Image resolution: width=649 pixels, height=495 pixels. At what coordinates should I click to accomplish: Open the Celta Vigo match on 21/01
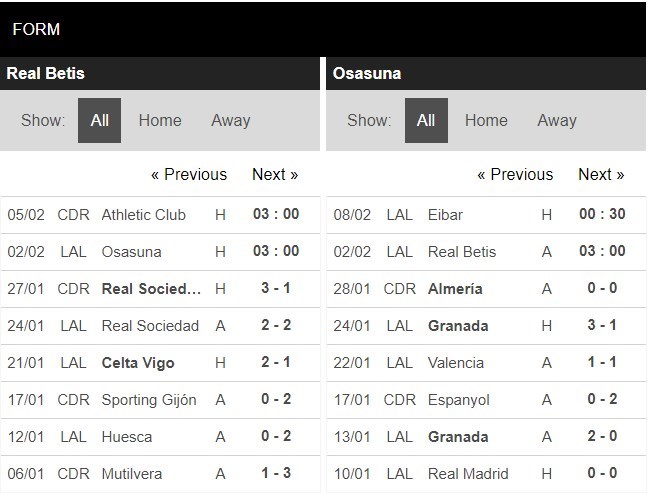click(160, 363)
